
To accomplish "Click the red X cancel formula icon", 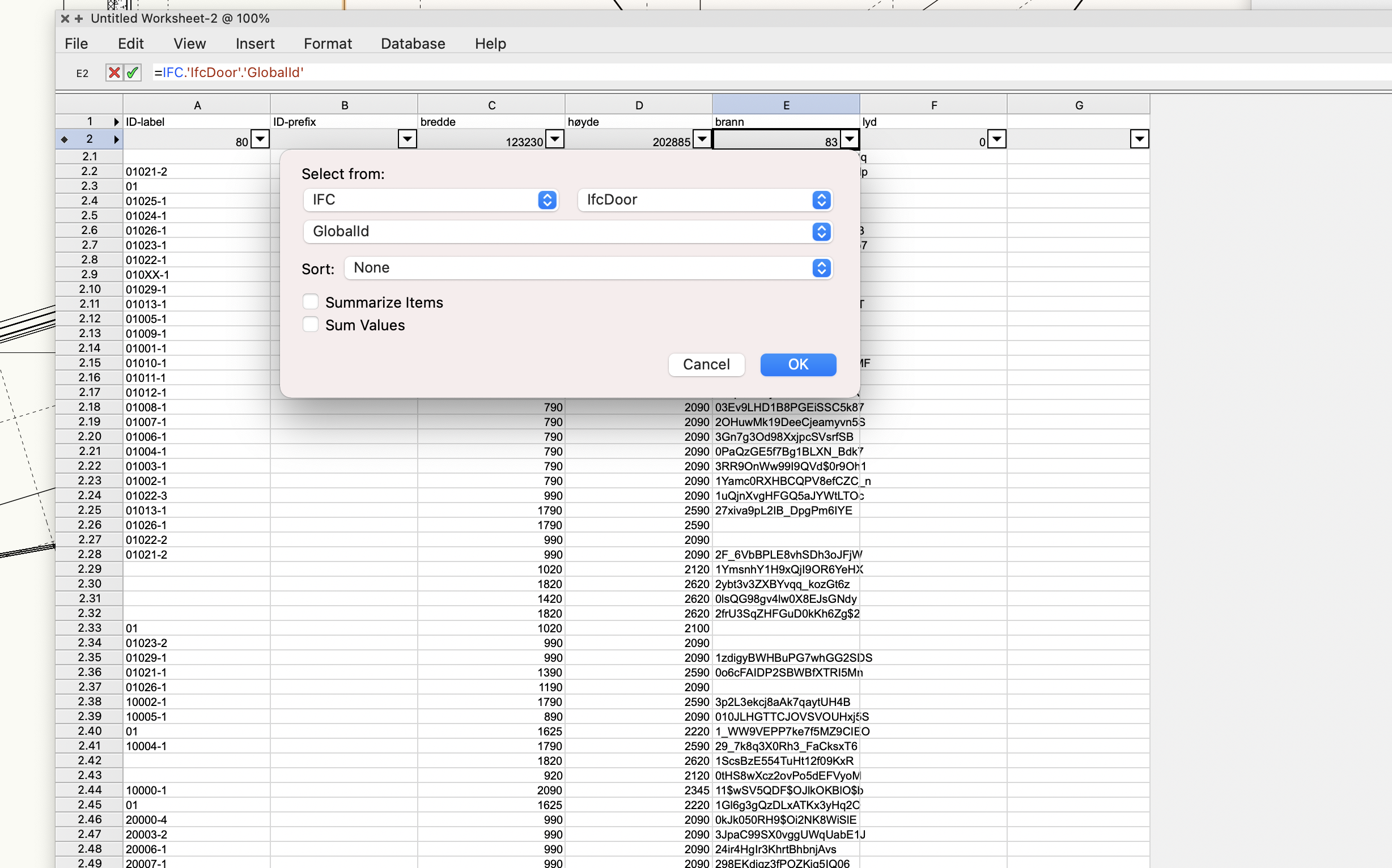I will (114, 73).
